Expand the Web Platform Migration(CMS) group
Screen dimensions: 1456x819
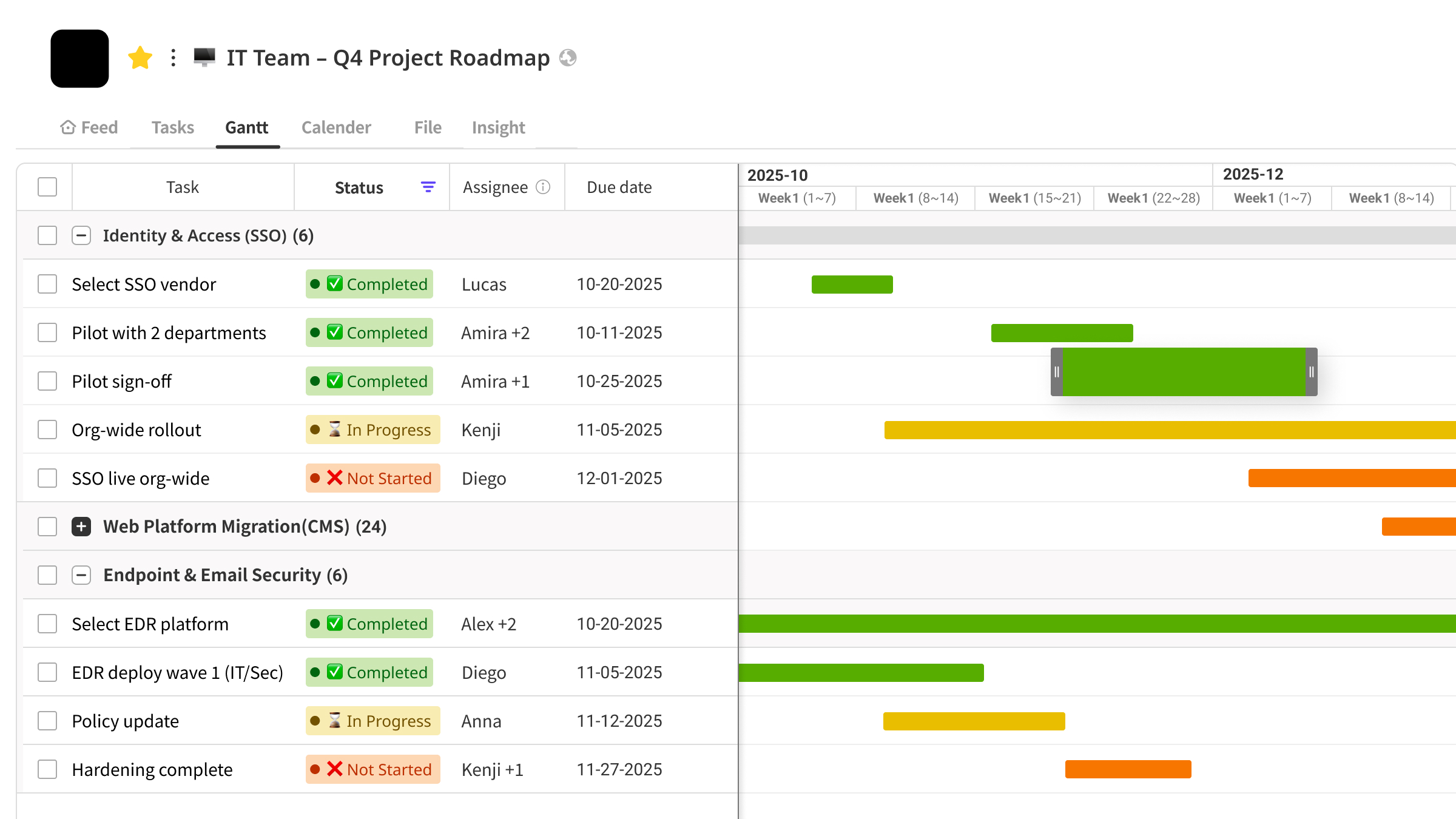(81, 527)
